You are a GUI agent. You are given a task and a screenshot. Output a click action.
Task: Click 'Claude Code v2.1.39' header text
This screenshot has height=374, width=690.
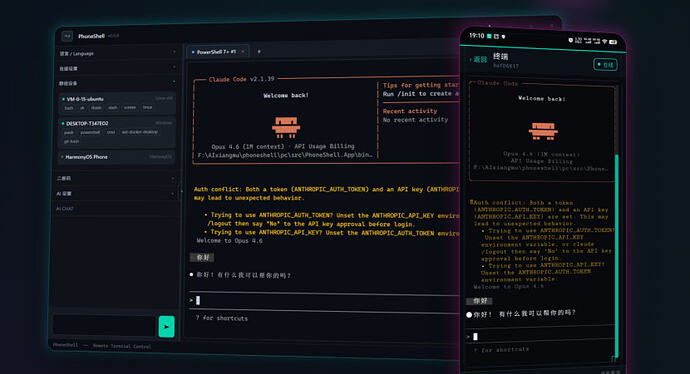click(241, 79)
